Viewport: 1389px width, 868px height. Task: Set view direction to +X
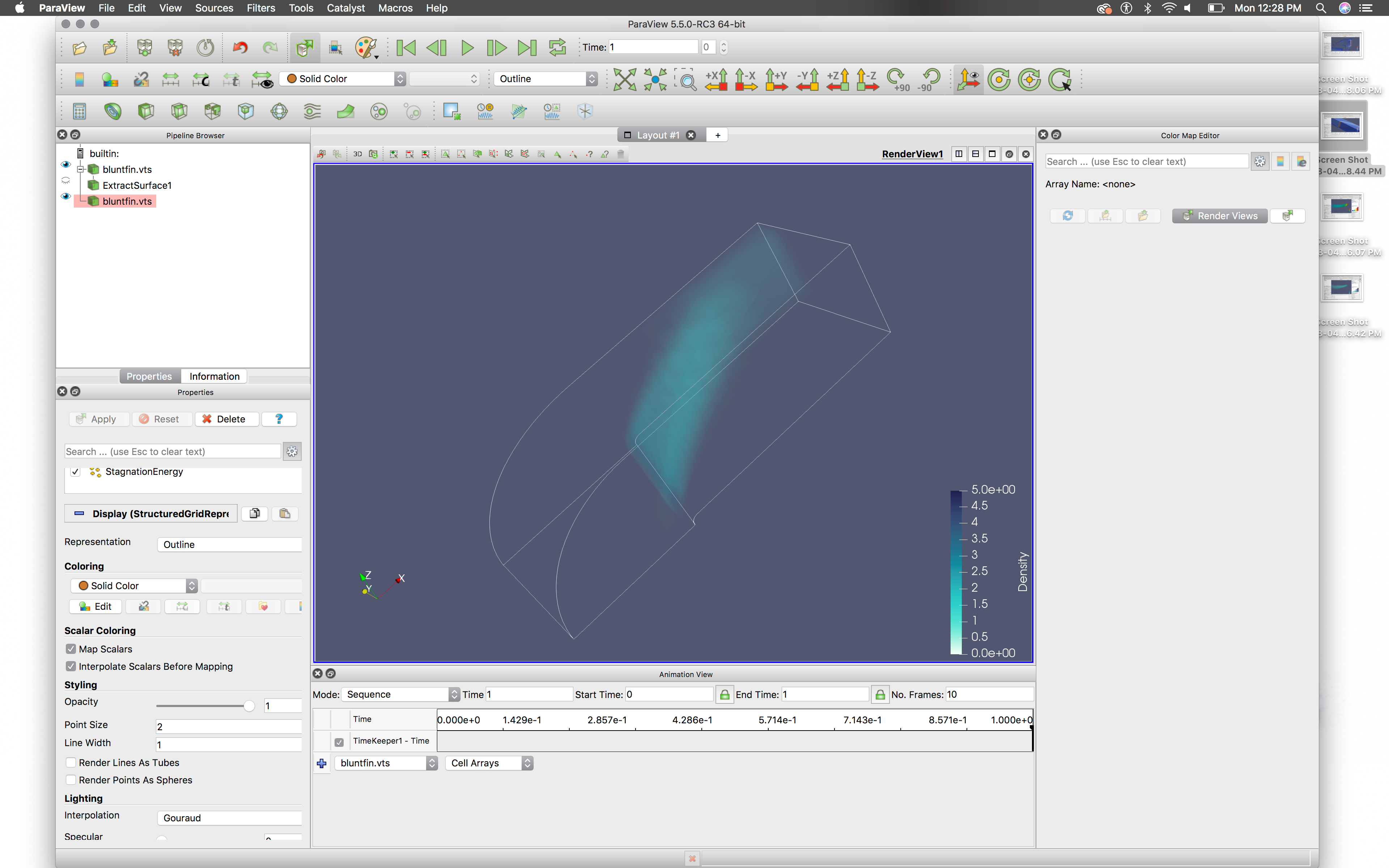pos(716,79)
